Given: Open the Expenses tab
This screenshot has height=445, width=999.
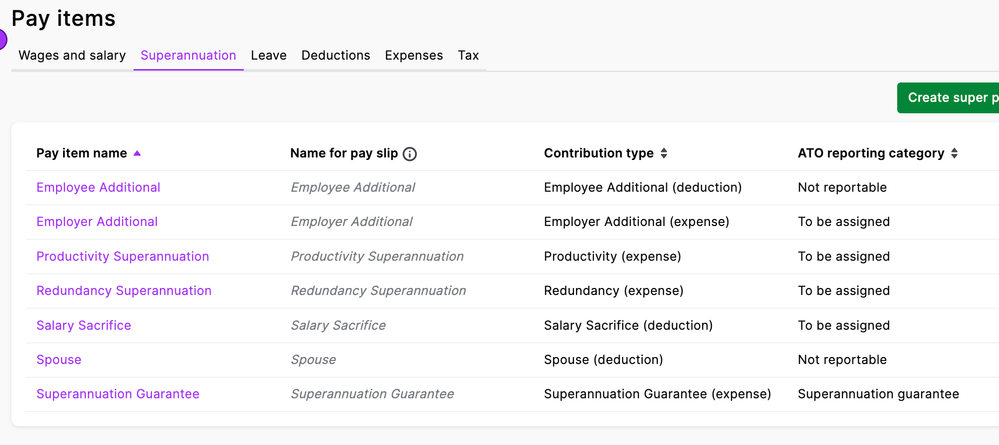Looking at the screenshot, I should 413,55.
